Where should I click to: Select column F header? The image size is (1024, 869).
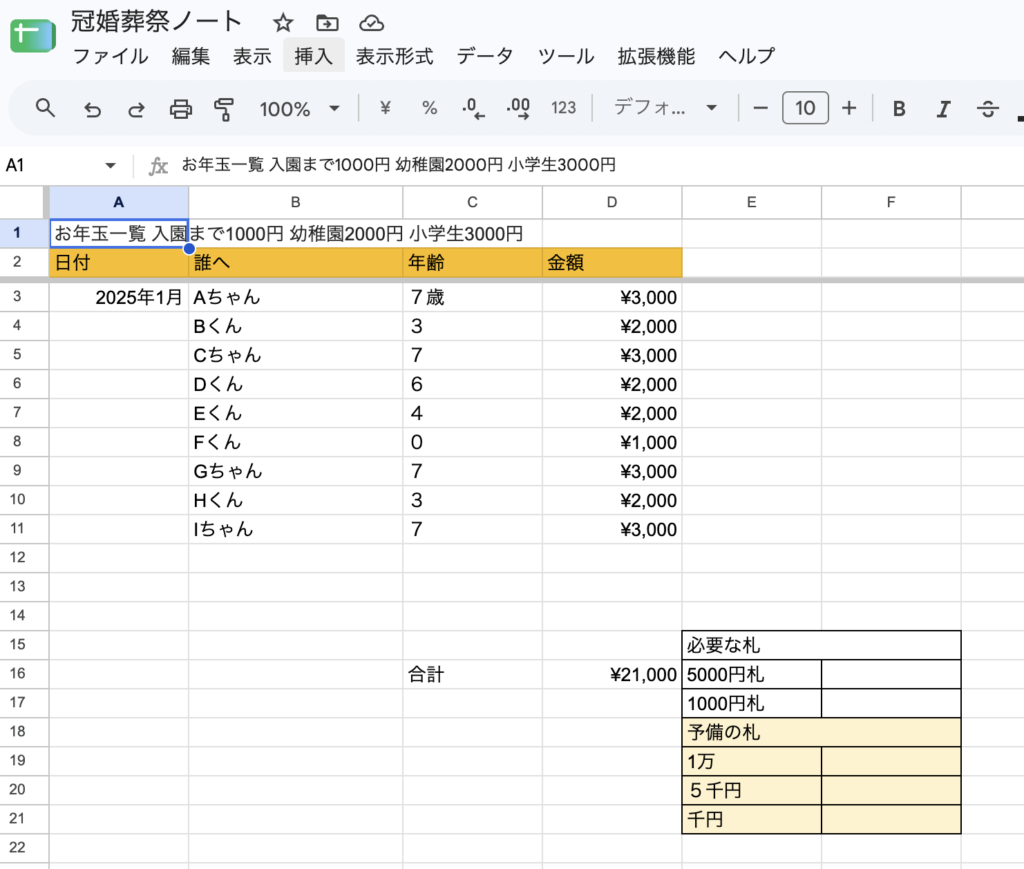(891, 202)
